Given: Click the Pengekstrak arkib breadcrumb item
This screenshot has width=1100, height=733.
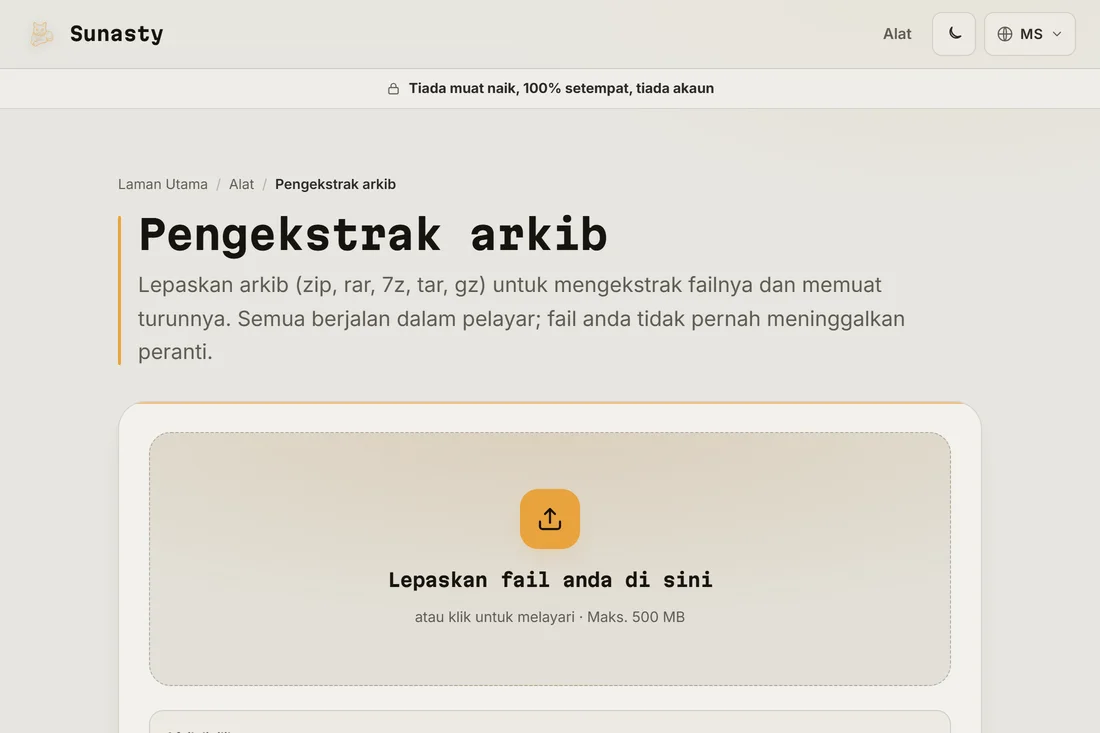Looking at the screenshot, I should 335,184.
